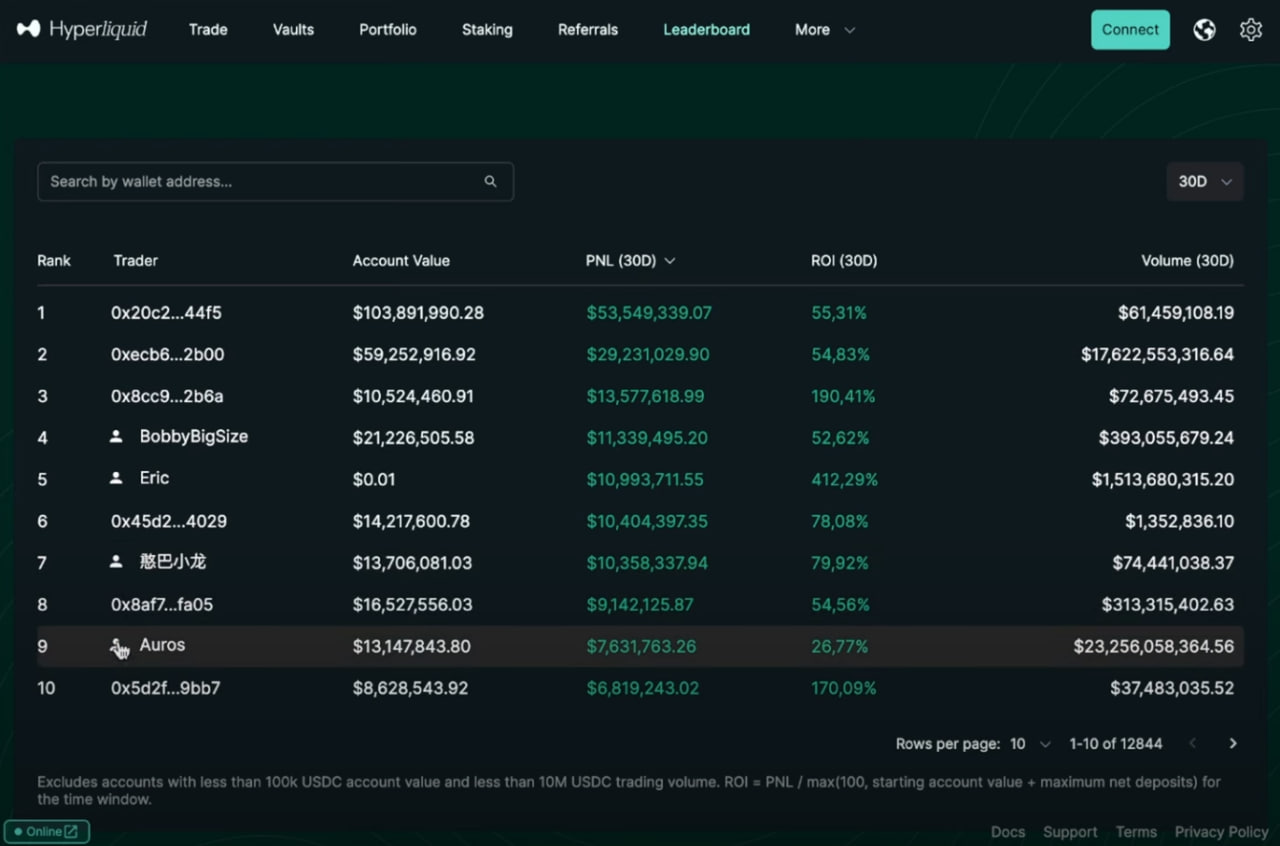
Task: Open the More navigation dropdown
Action: 824,30
